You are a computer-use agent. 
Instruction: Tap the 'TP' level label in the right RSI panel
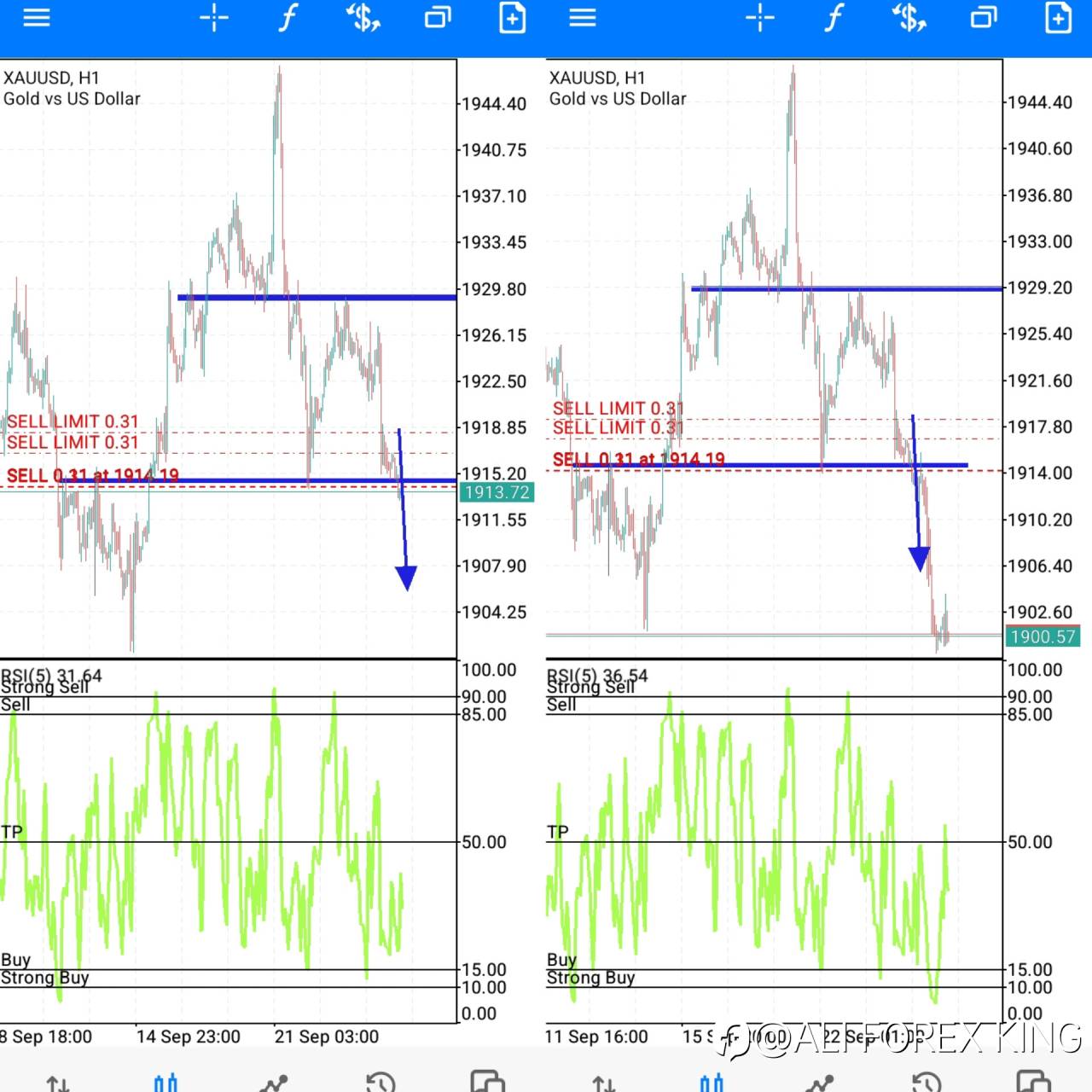point(558,832)
